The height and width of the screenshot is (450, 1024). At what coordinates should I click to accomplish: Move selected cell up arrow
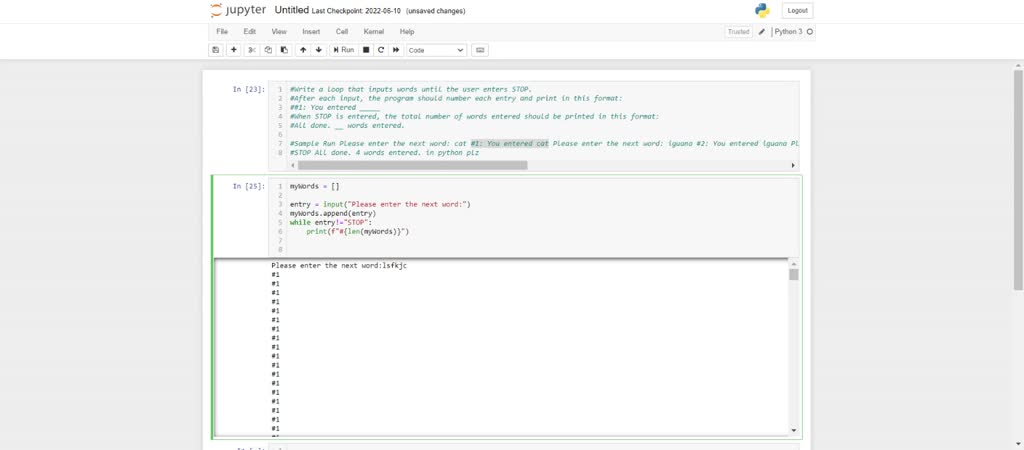point(303,50)
